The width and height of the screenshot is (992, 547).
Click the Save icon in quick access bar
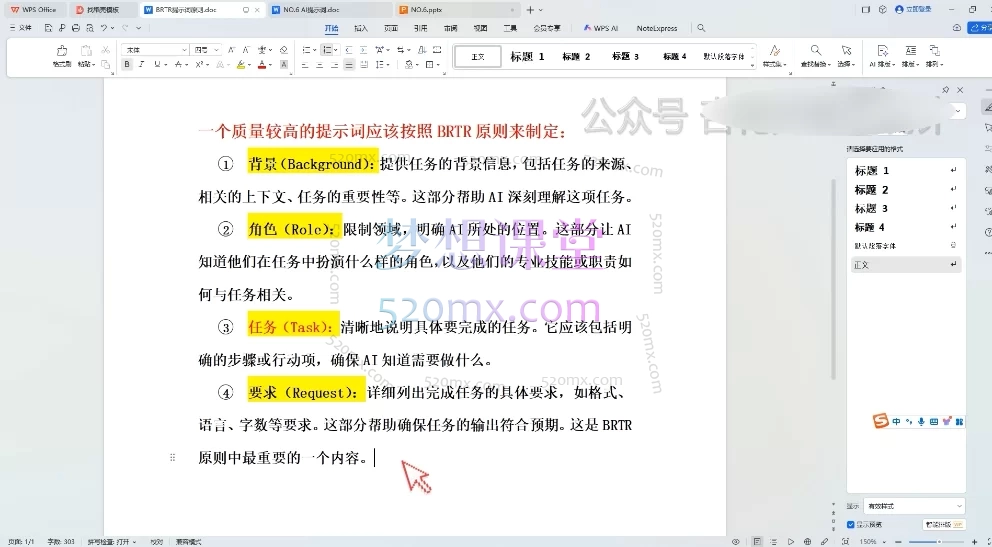[x=48, y=28]
